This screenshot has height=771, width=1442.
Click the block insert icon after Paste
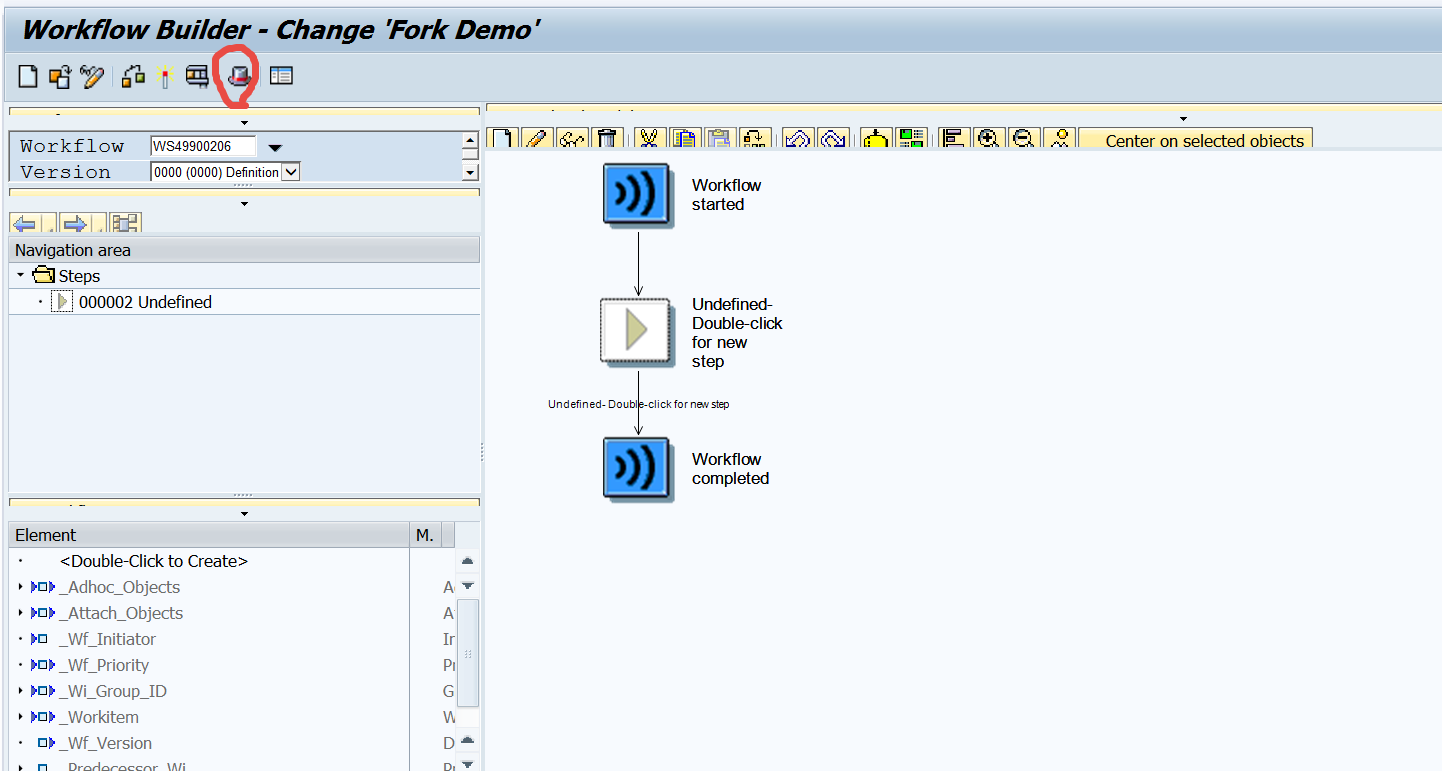tap(754, 139)
